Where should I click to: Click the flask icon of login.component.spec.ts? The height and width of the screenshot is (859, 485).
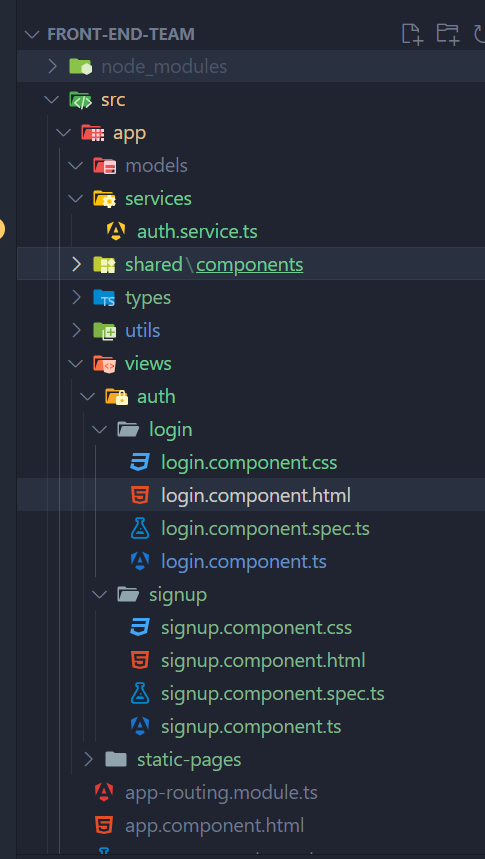[140, 529]
